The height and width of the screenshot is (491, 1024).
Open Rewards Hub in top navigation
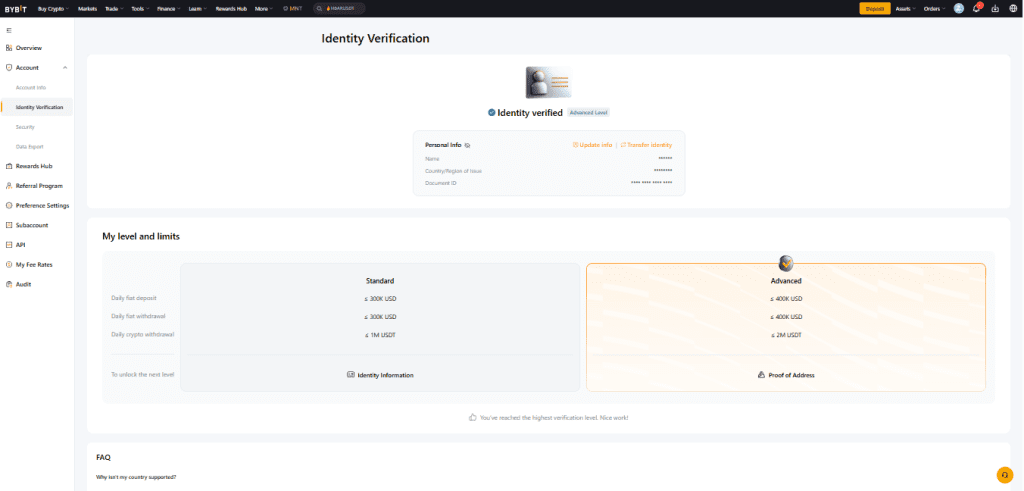231,8
